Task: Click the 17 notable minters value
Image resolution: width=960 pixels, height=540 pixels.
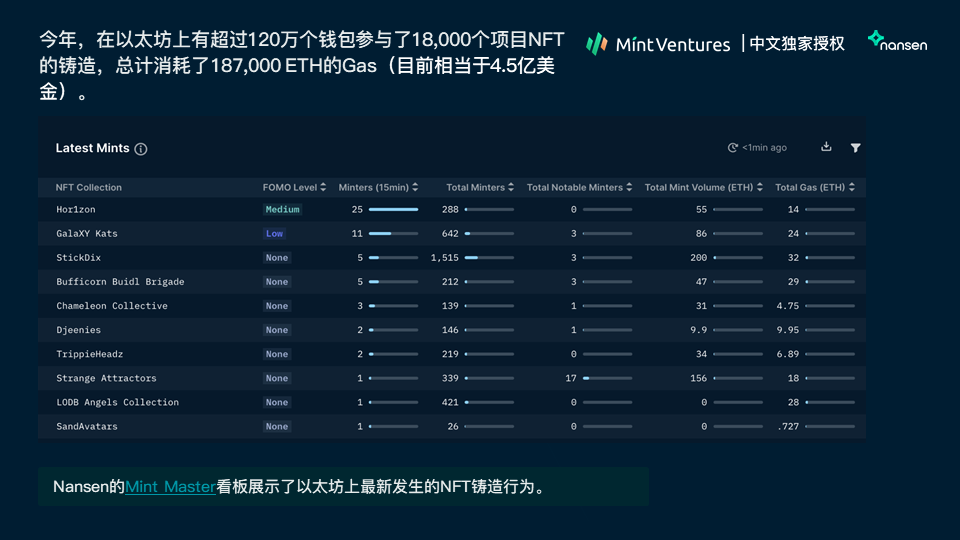Action: tap(571, 378)
